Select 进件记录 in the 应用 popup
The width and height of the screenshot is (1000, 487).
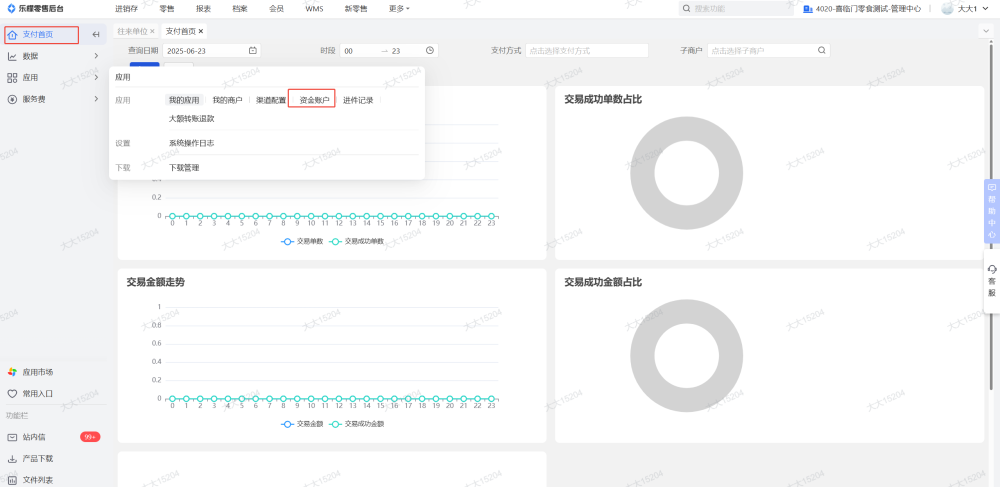(358, 100)
